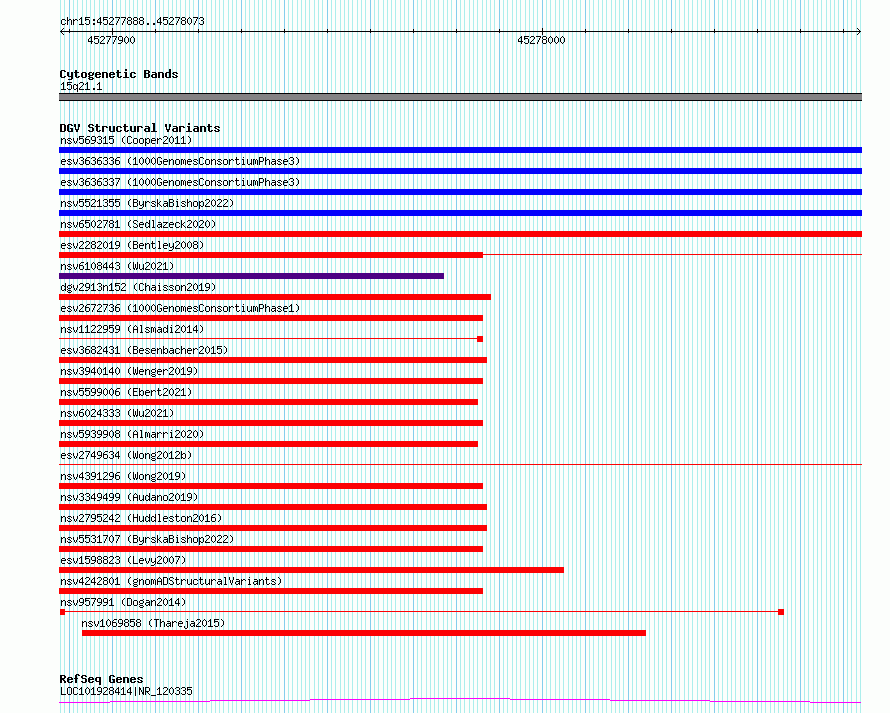Select the 15q21.1 band label
Viewport: 890px width, 713px height.
point(81,86)
